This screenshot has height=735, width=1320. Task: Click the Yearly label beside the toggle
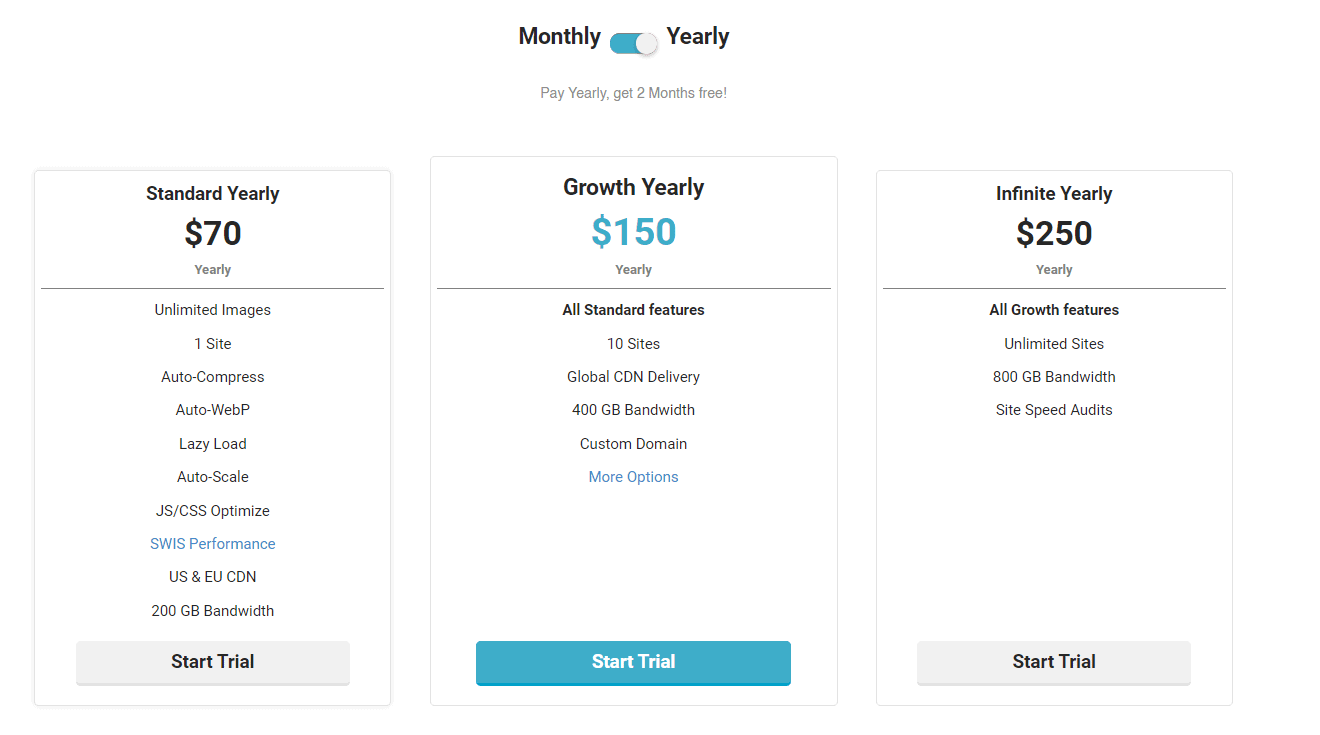coord(697,36)
